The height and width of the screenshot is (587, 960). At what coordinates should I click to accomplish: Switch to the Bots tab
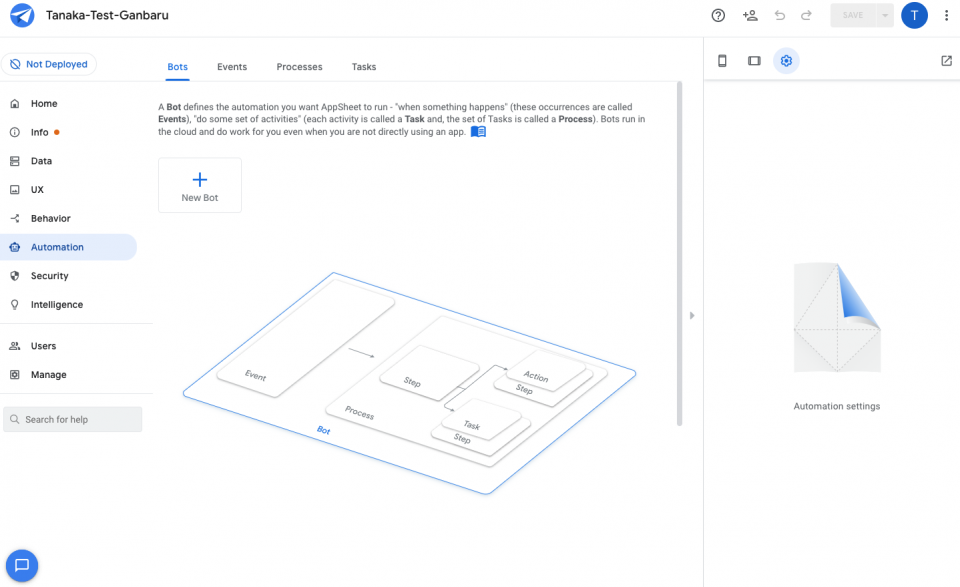[x=178, y=67]
